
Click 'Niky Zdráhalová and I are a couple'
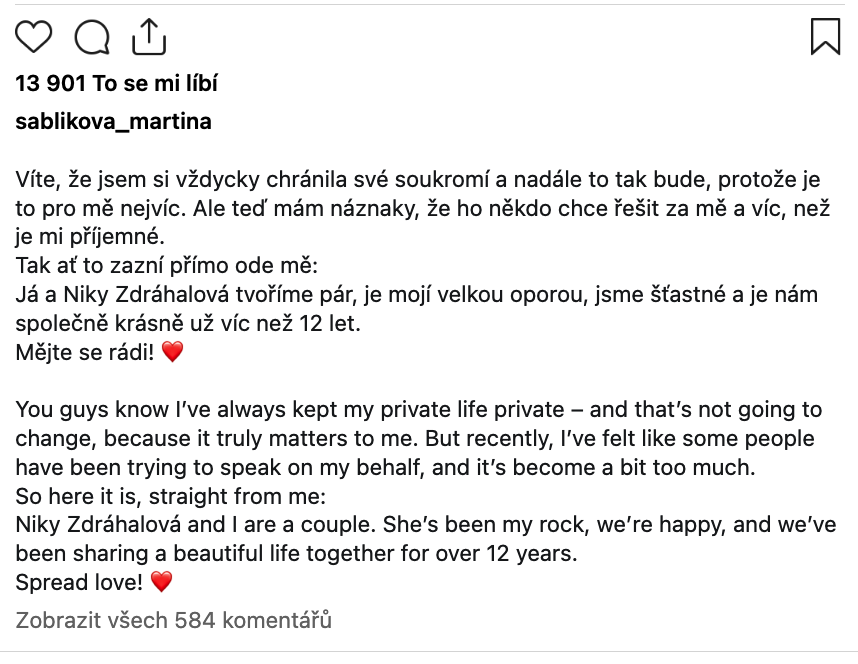(x=195, y=524)
